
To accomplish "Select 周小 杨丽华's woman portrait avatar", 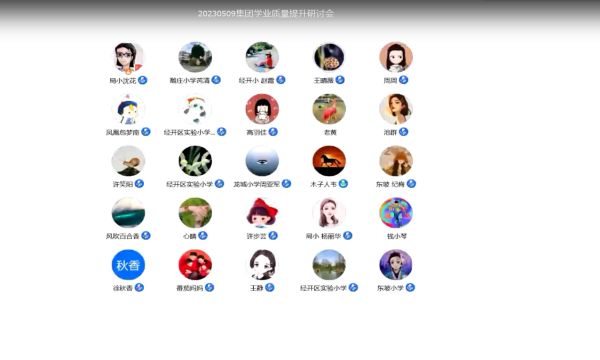I will (x=329, y=213).
